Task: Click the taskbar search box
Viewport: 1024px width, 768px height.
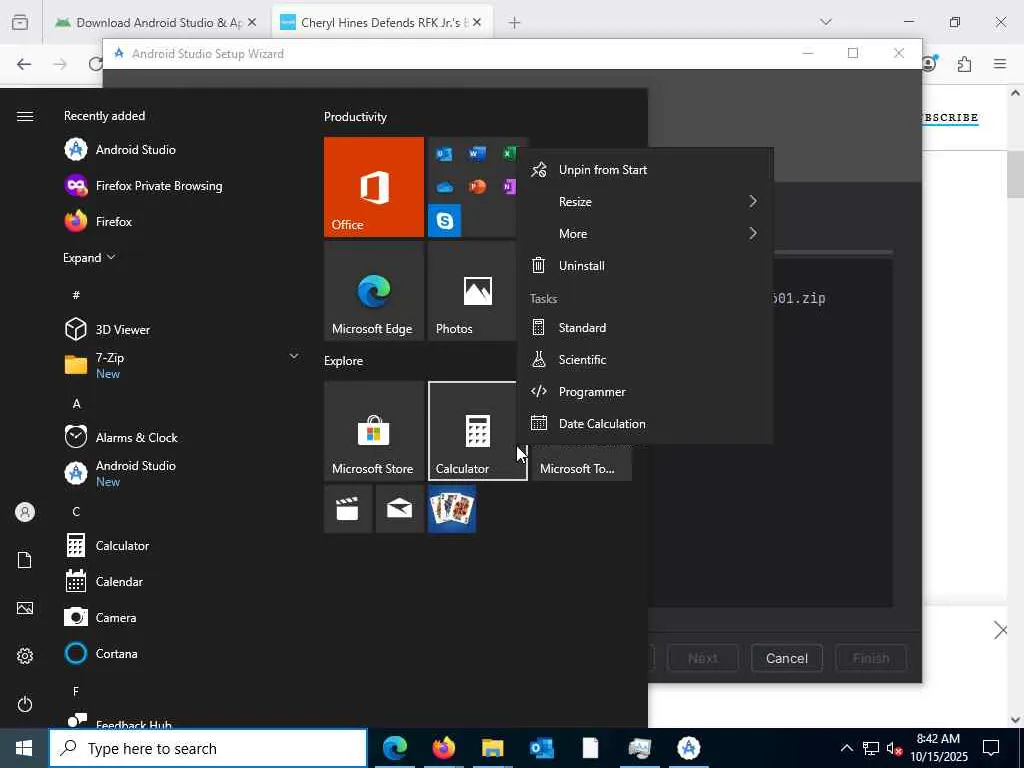Action: pyautogui.click(x=208, y=748)
